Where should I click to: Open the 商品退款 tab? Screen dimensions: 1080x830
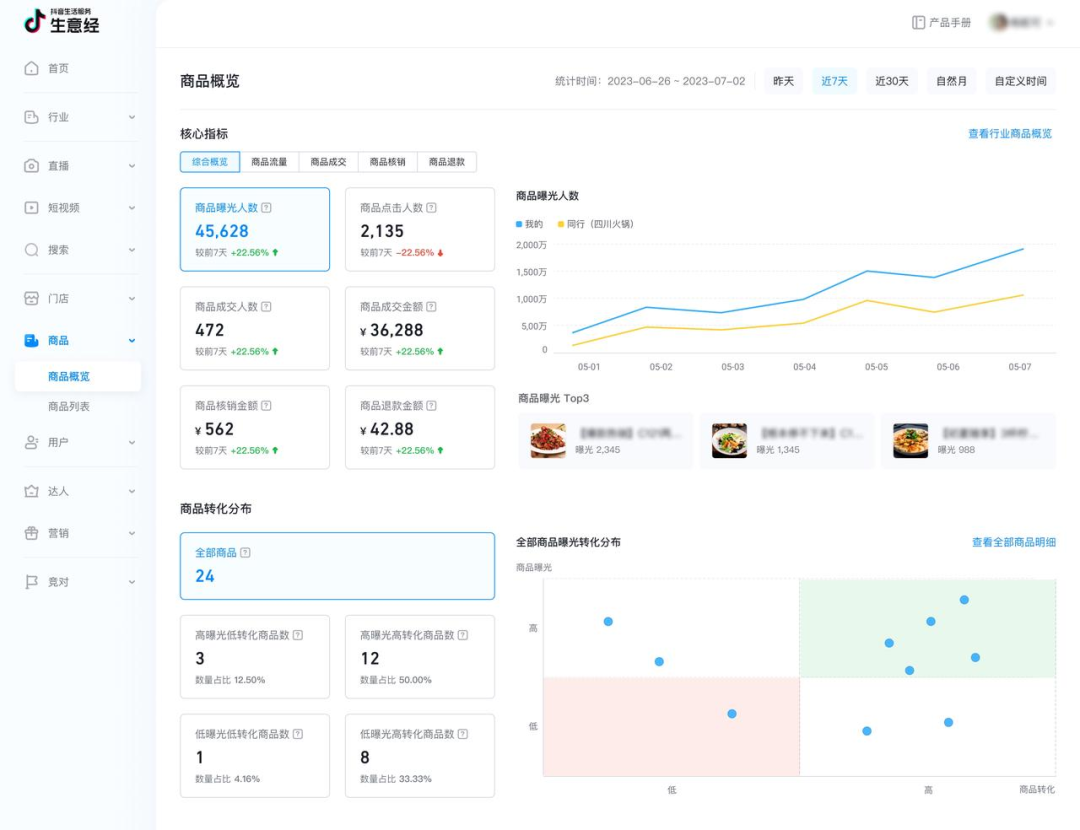pyautogui.click(x=447, y=161)
